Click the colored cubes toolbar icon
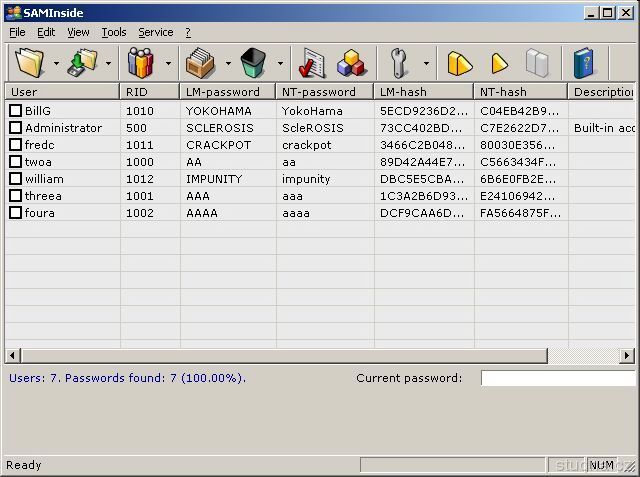 coord(351,64)
